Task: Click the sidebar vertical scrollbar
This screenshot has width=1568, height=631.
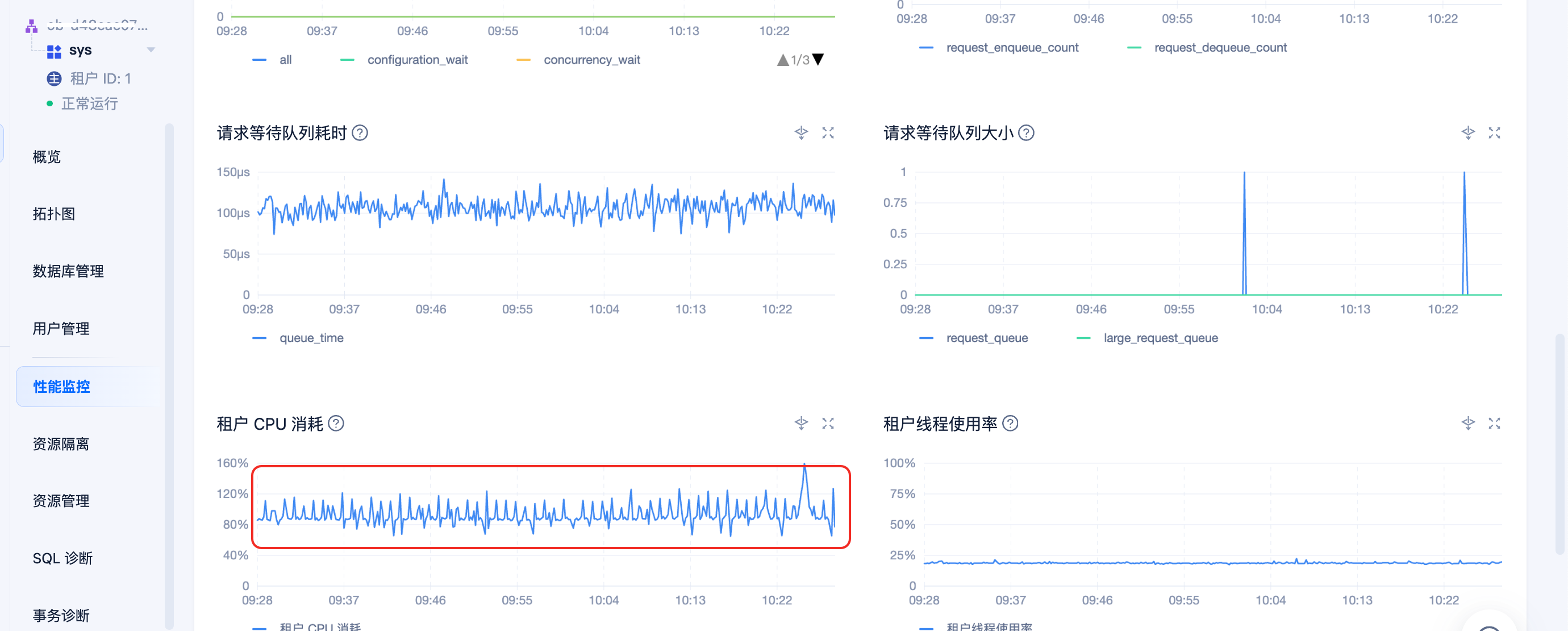Action: (x=169, y=376)
